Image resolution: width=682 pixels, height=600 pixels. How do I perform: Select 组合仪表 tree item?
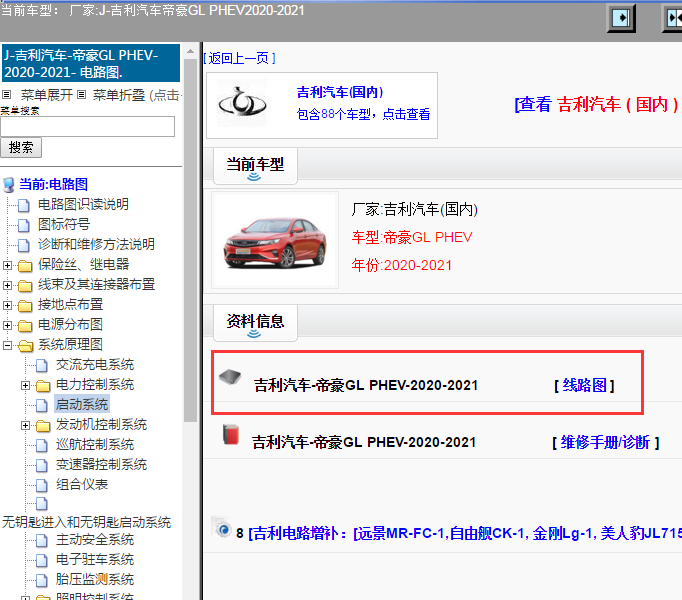coord(82,485)
